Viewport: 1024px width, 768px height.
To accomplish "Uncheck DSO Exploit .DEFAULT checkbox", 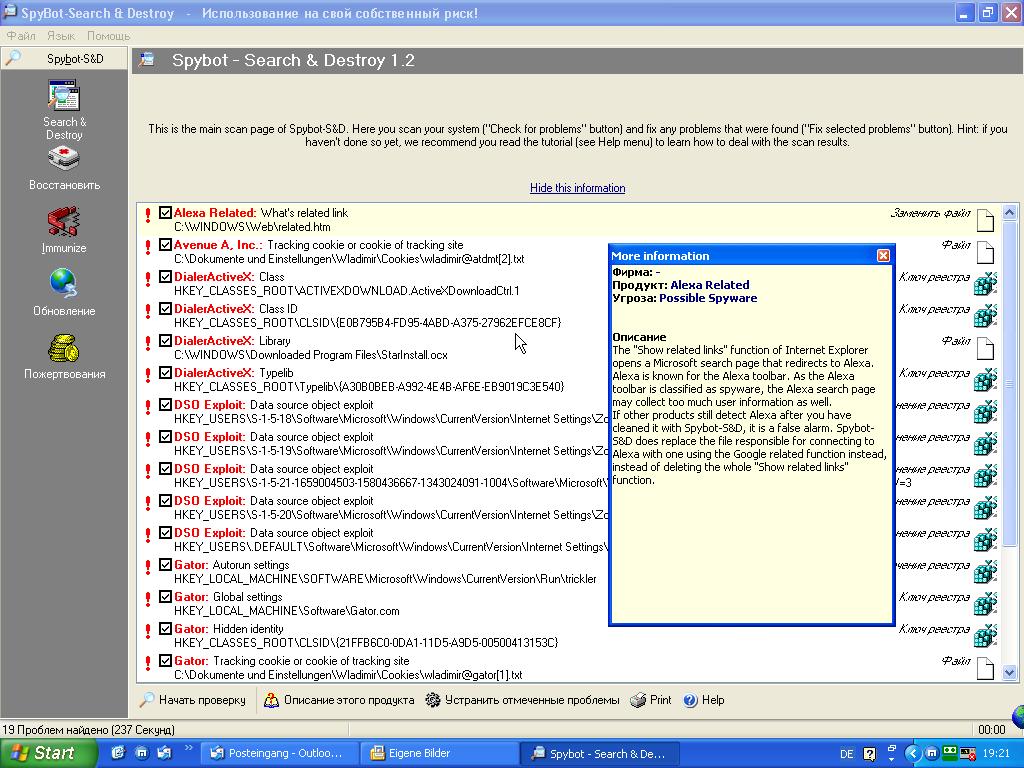I will coord(165,533).
